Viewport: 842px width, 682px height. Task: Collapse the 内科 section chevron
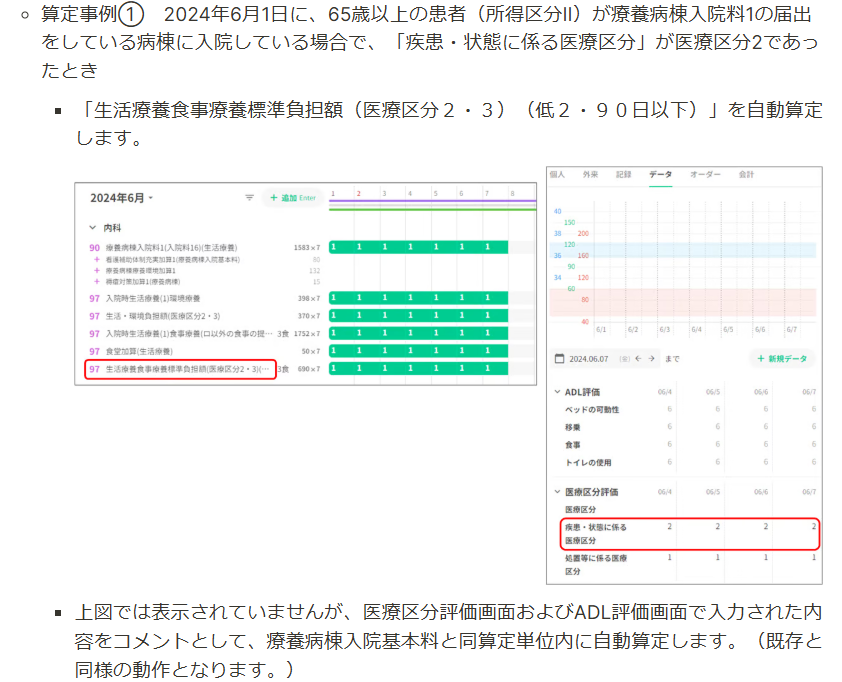click(92, 228)
